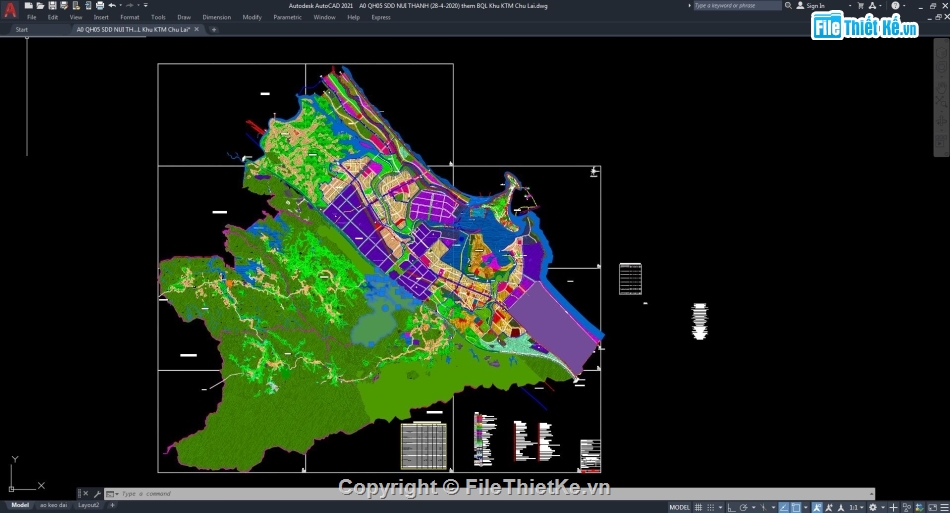Close the command line with X icon

(85, 494)
